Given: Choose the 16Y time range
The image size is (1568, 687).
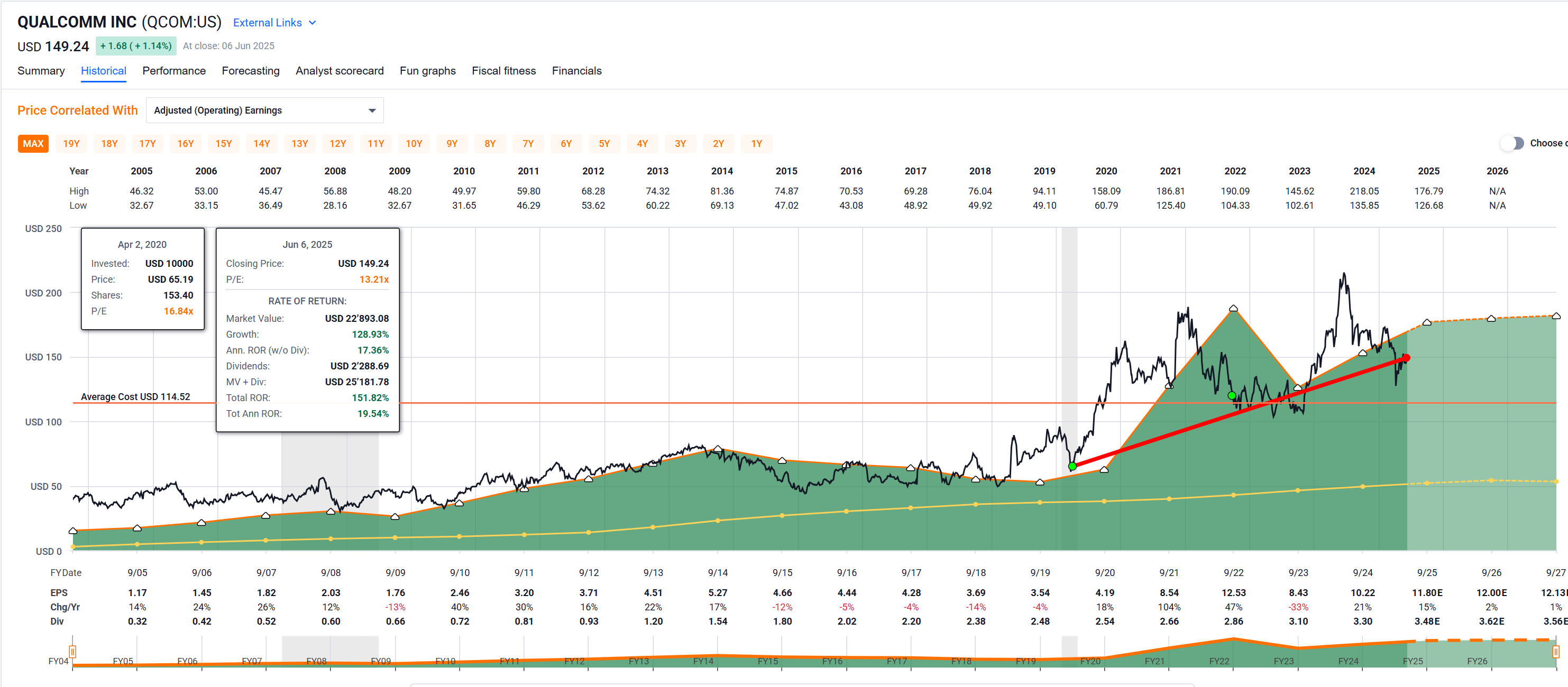Looking at the screenshot, I should (x=186, y=144).
